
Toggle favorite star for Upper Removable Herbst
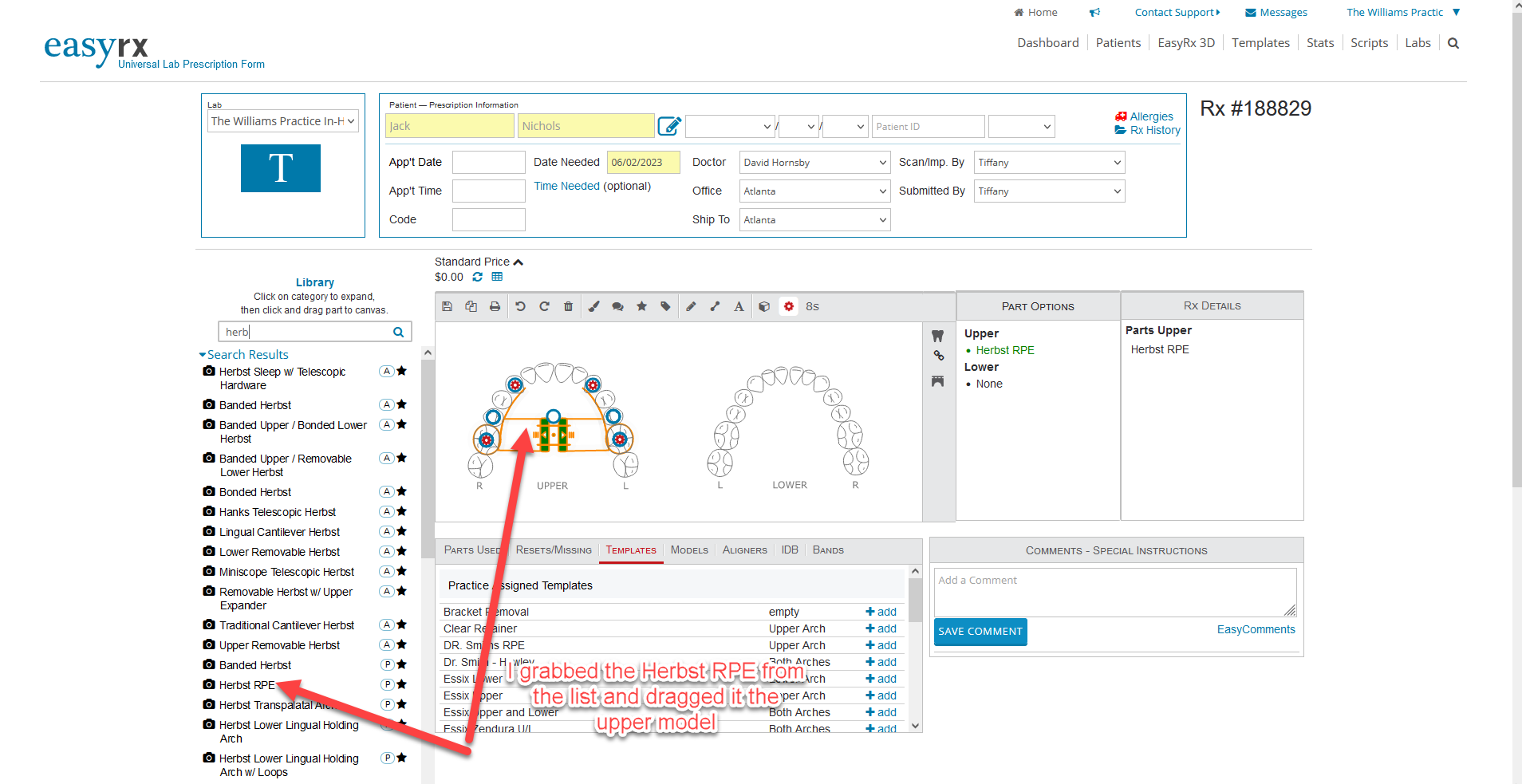401,644
